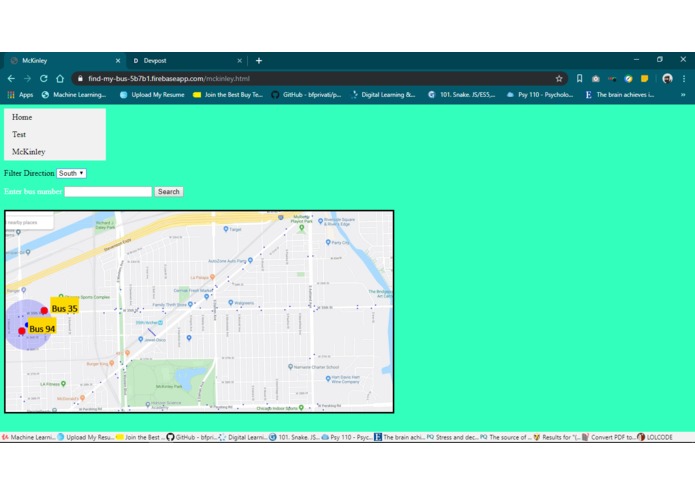695x494 pixels.
Task: Click the red marker beside Bus 94
Action: pyautogui.click(x=22, y=331)
